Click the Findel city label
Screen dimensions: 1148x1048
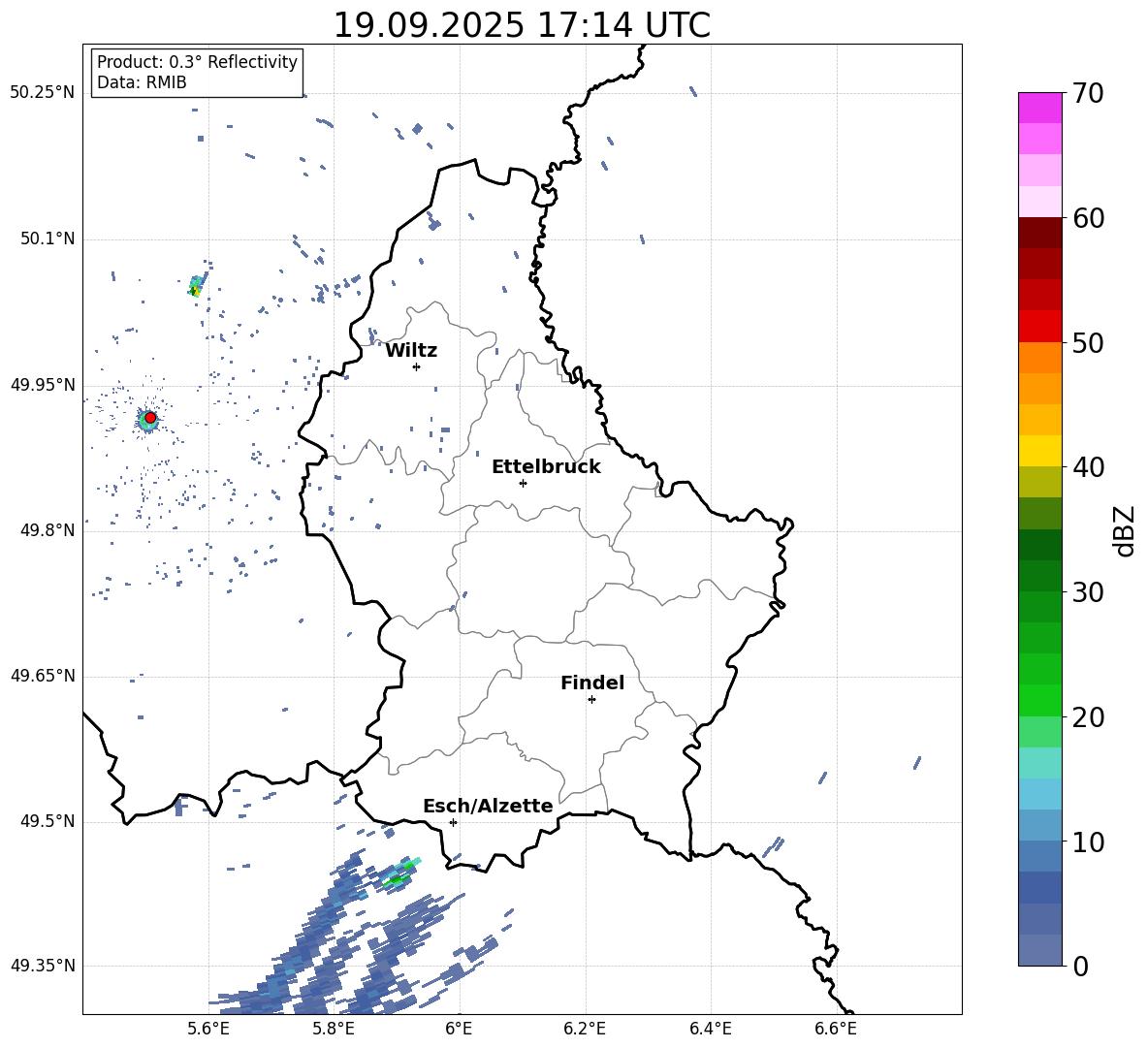(x=592, y=683)
